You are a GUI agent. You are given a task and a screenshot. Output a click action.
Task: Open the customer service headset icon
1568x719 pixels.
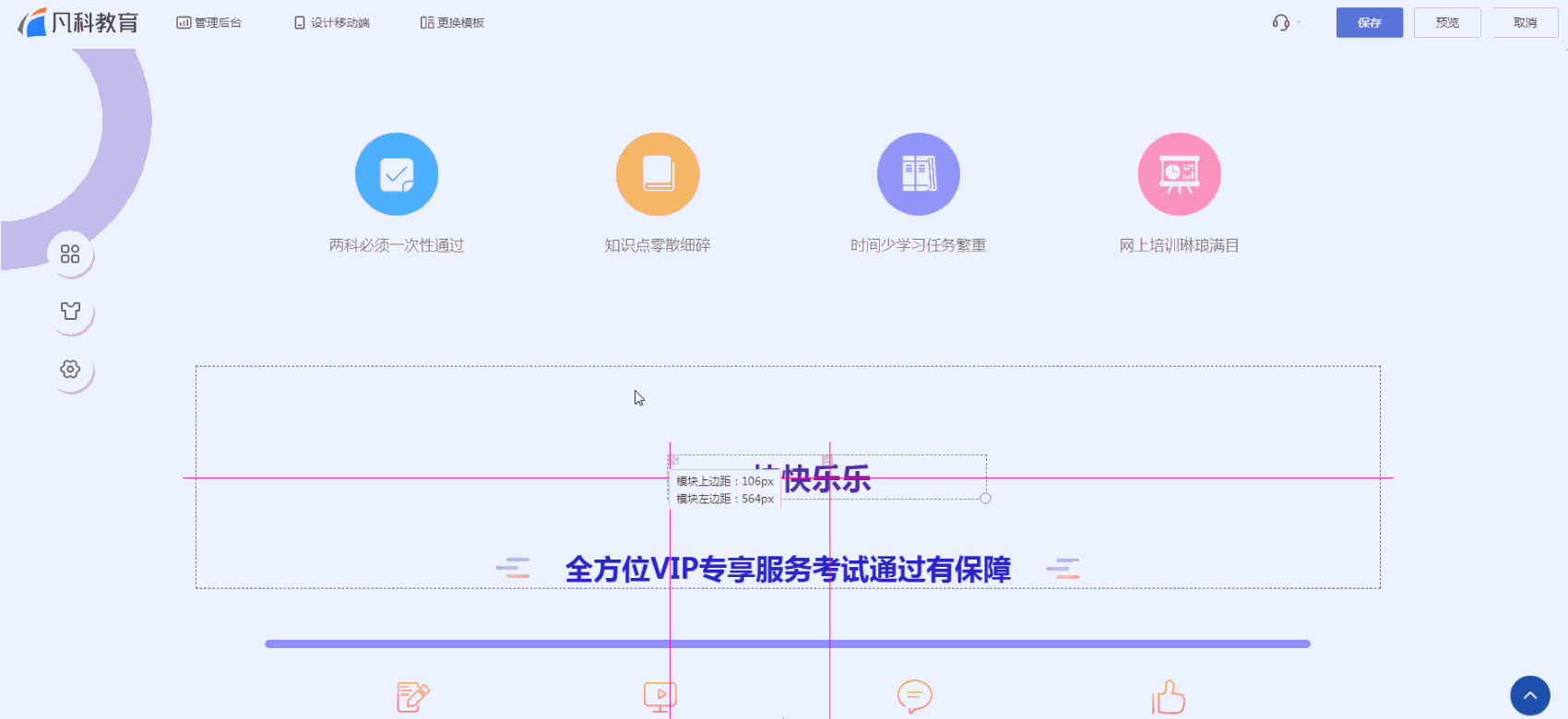click(x=1280, y=22)
